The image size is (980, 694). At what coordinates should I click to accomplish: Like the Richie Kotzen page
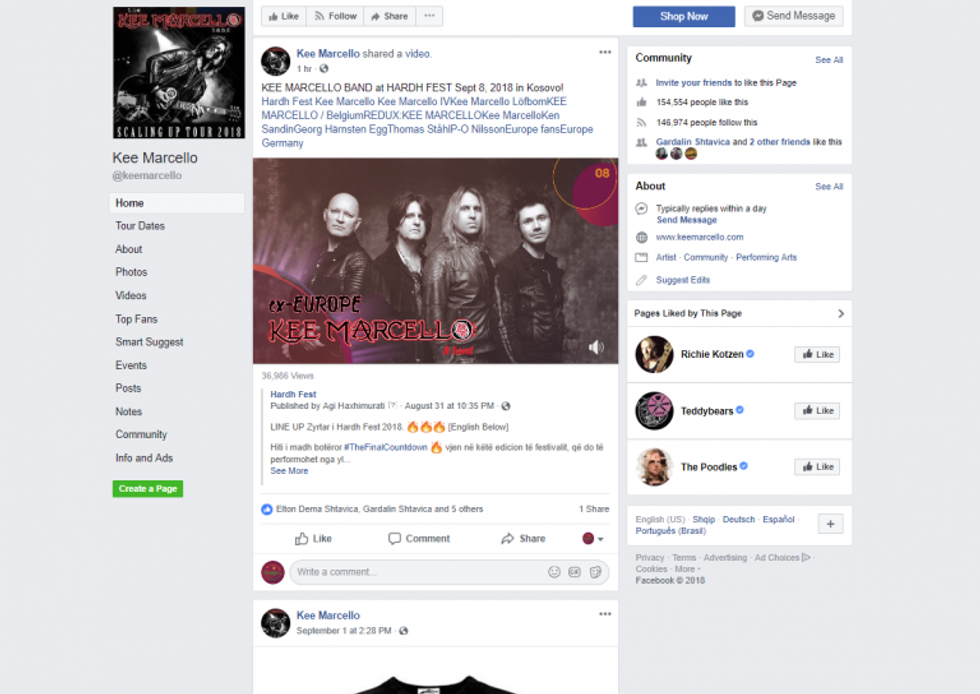pyautogui.click(x=818, y=355)
